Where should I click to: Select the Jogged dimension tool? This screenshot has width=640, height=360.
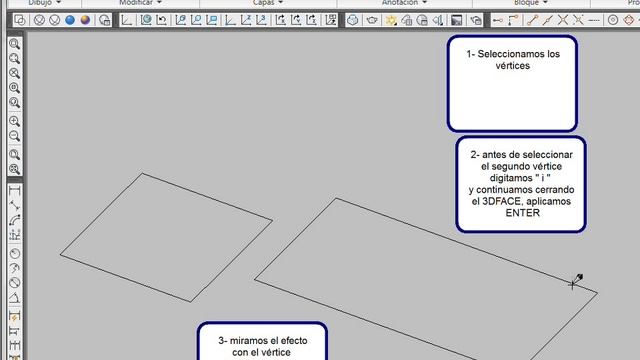pyautogui.click(x=15, y=268)
